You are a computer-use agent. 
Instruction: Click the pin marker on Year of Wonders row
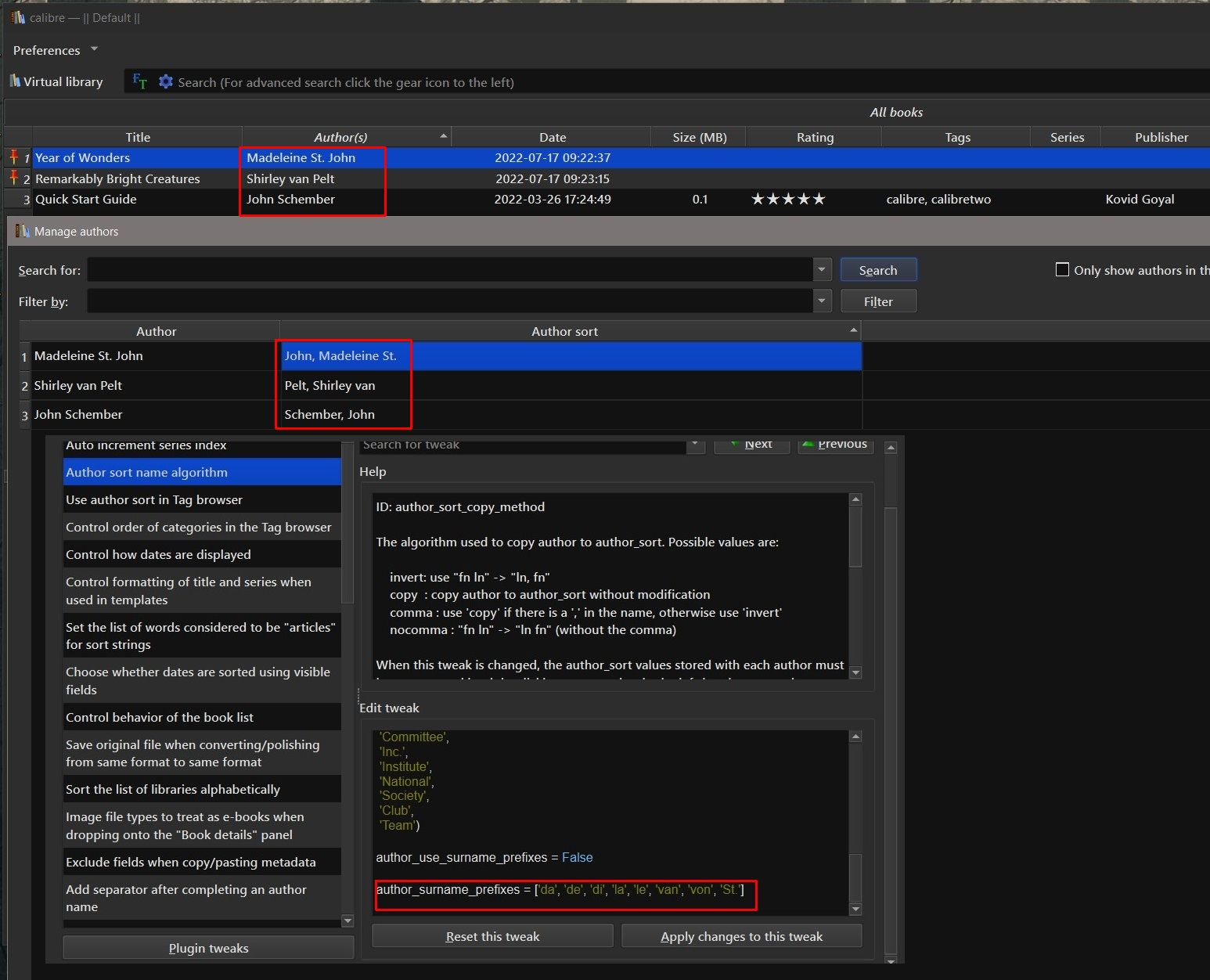pyautogui.click(x=13, y=157)
